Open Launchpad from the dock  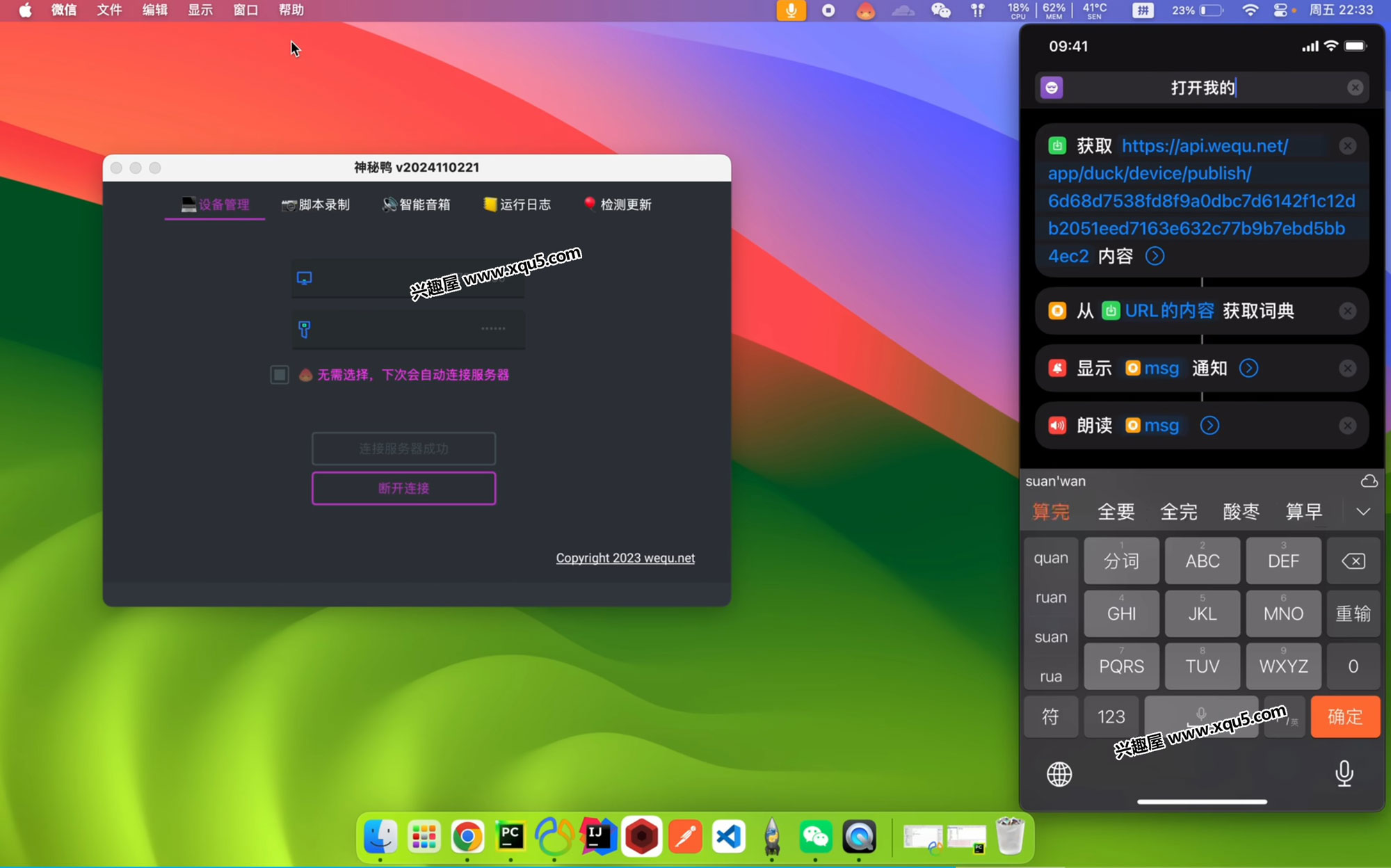[x=424, y=836]
